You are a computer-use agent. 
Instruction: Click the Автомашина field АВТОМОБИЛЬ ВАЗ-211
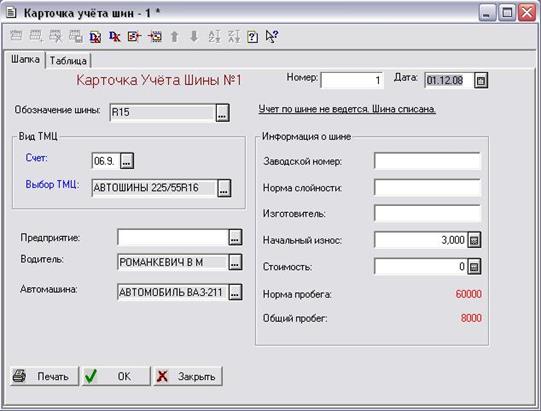click(173, 292)
